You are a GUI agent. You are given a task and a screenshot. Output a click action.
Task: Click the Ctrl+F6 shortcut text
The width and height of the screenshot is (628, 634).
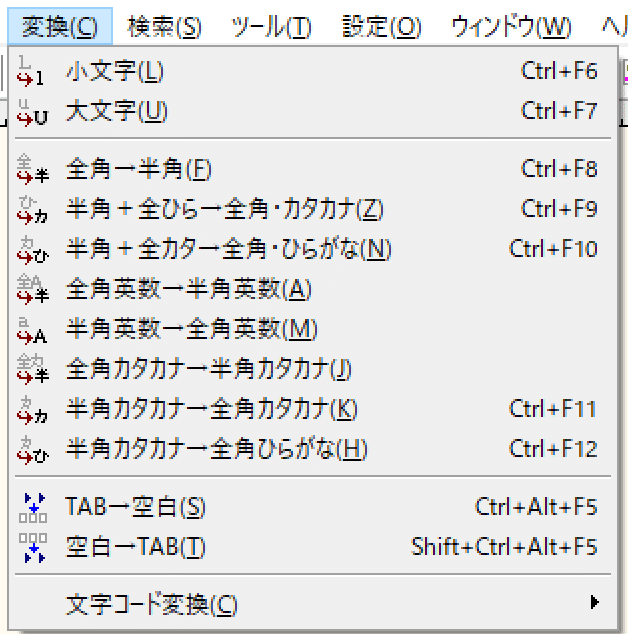559,71
